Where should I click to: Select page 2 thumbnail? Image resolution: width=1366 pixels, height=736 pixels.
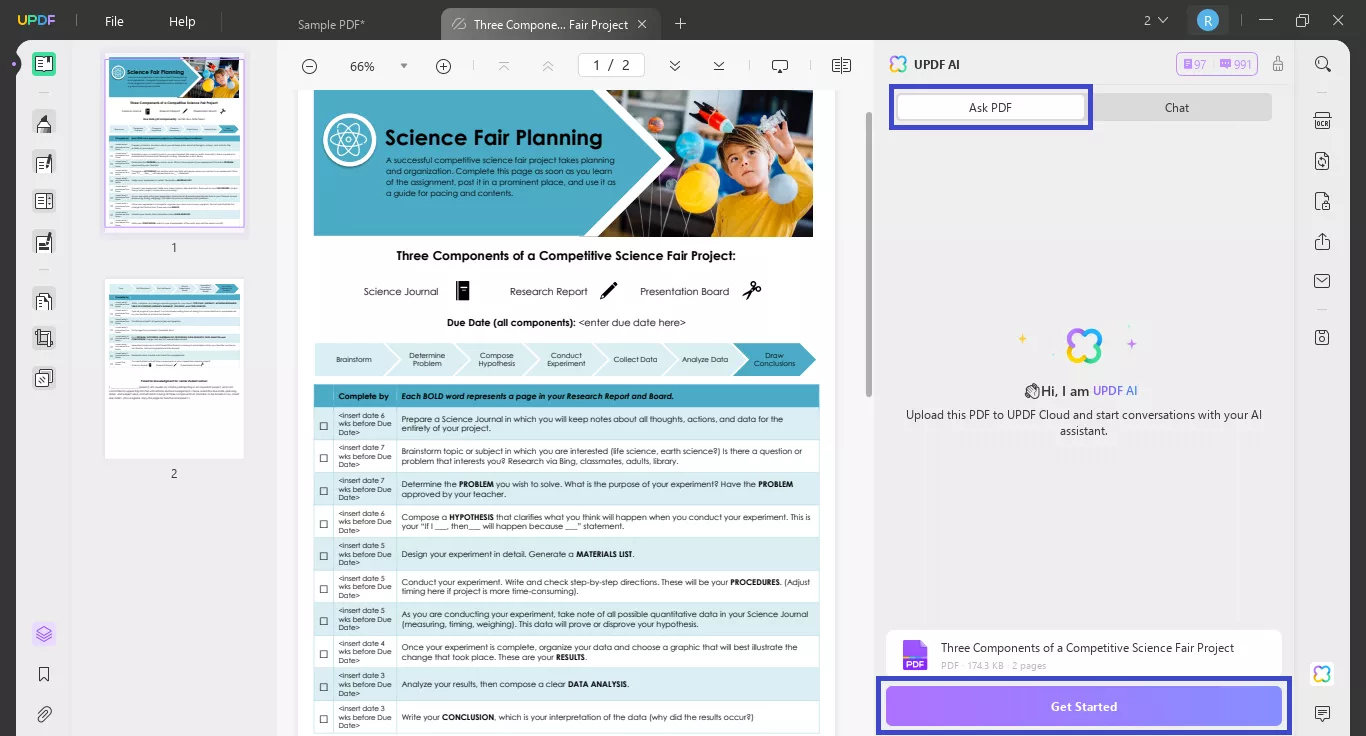click(174, 369)
